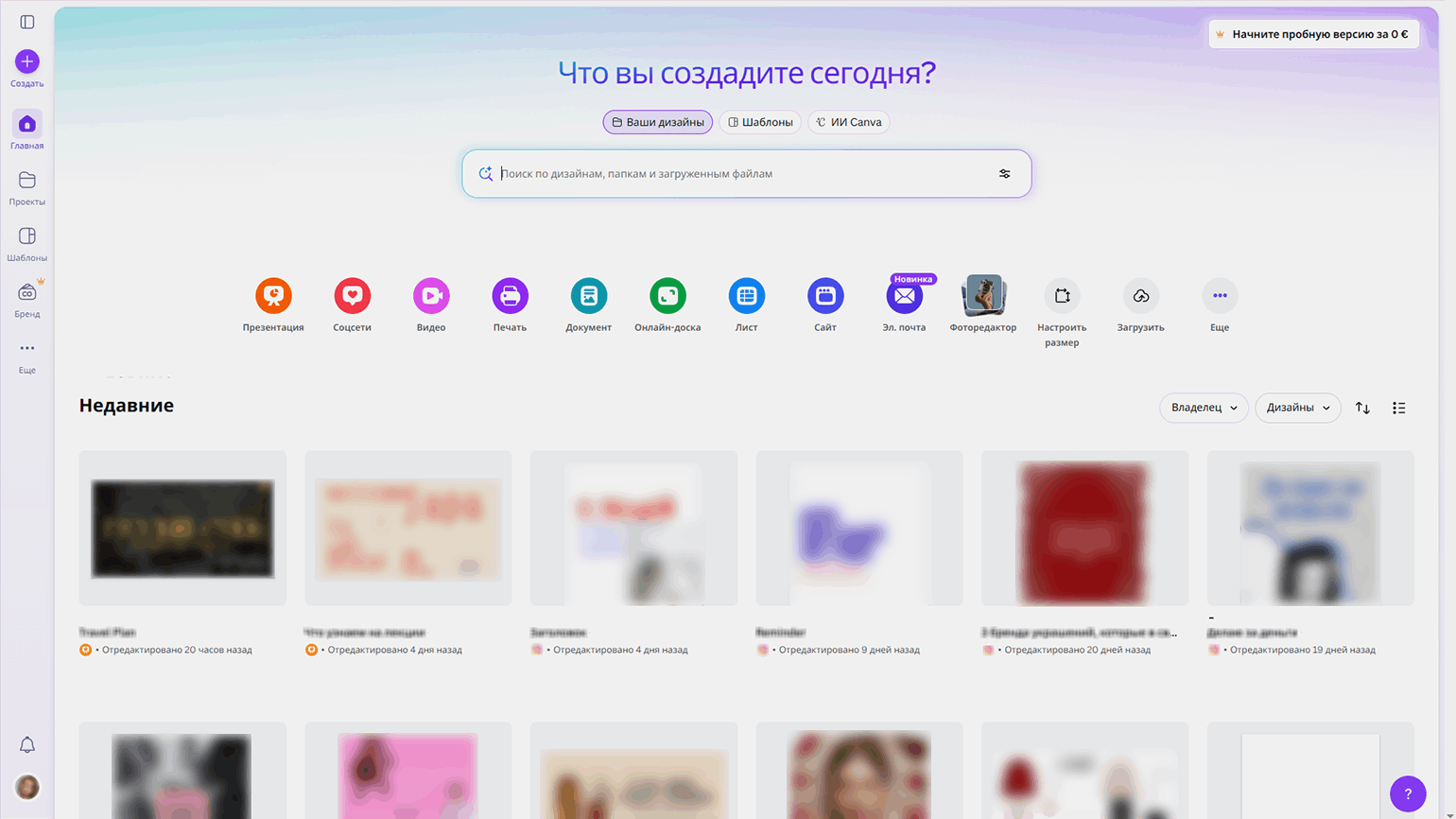The image size is (1456, 819).
Task: Toggle the sidebar collapse panel icon
Action: coord(27,22)
